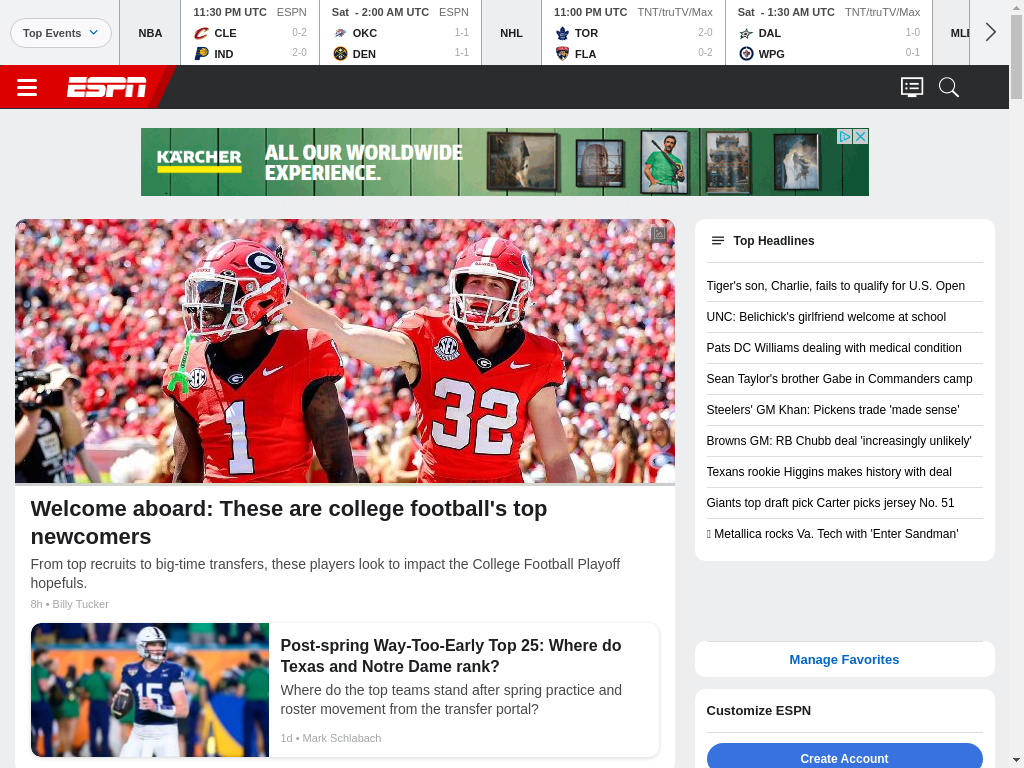The image size is (1024, 768).
Task: Open Steelers GM Khan Pickens trade headline
Action: (833, 410)
